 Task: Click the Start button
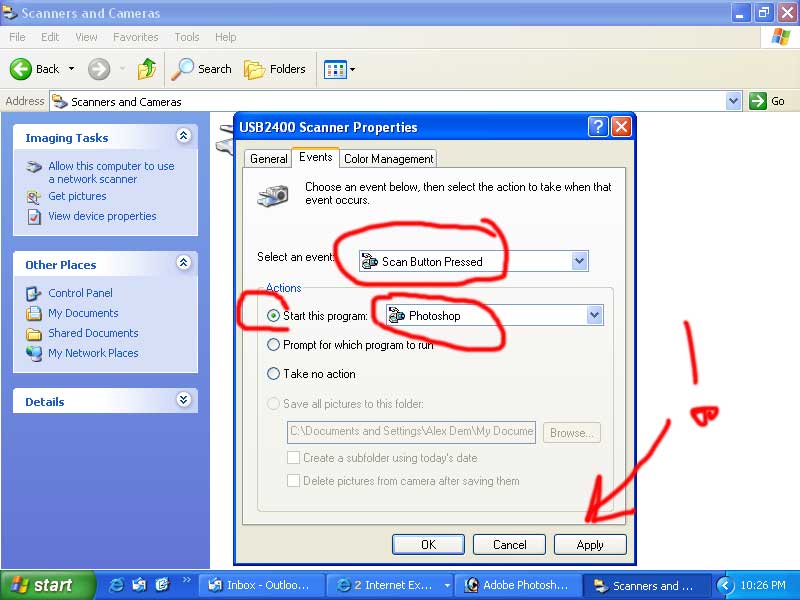(47, 585)
